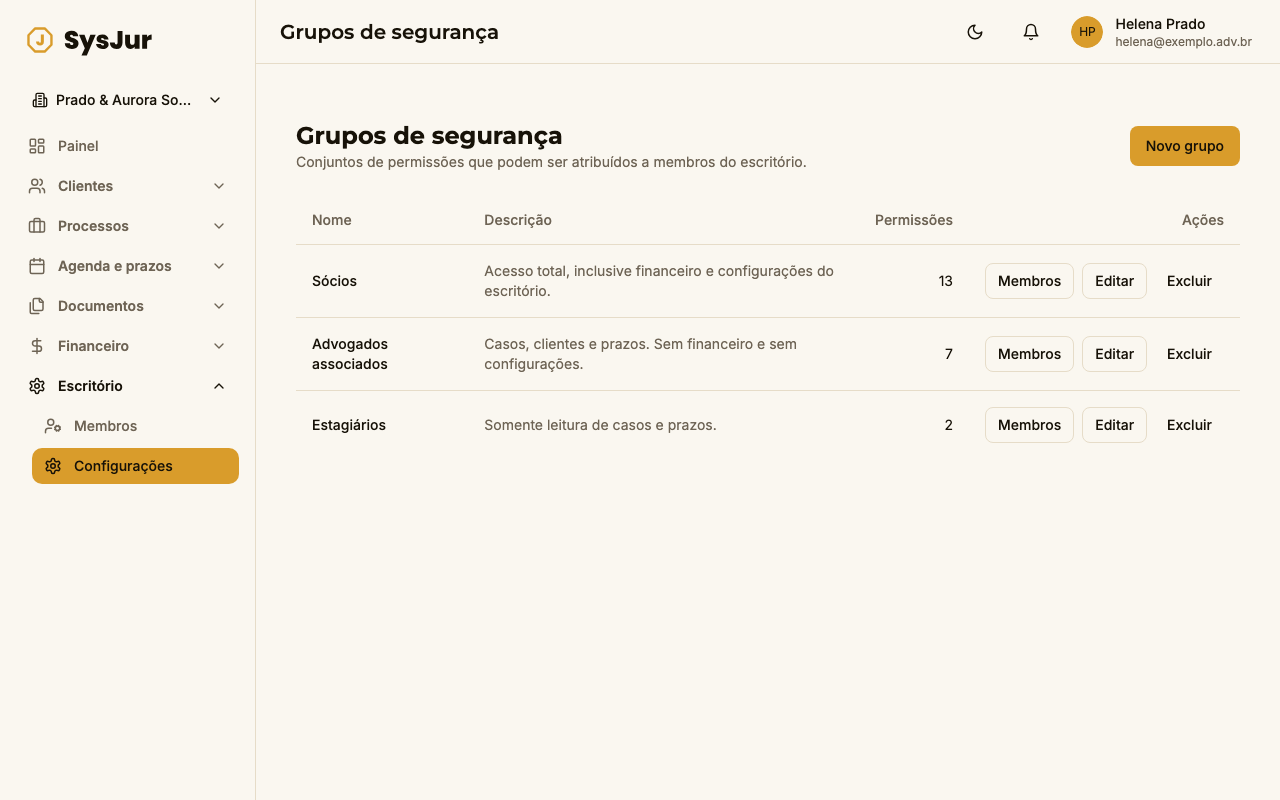The image size is (1280, 800).
Task: Click the Membros user-cog icon
Action: 53,426
